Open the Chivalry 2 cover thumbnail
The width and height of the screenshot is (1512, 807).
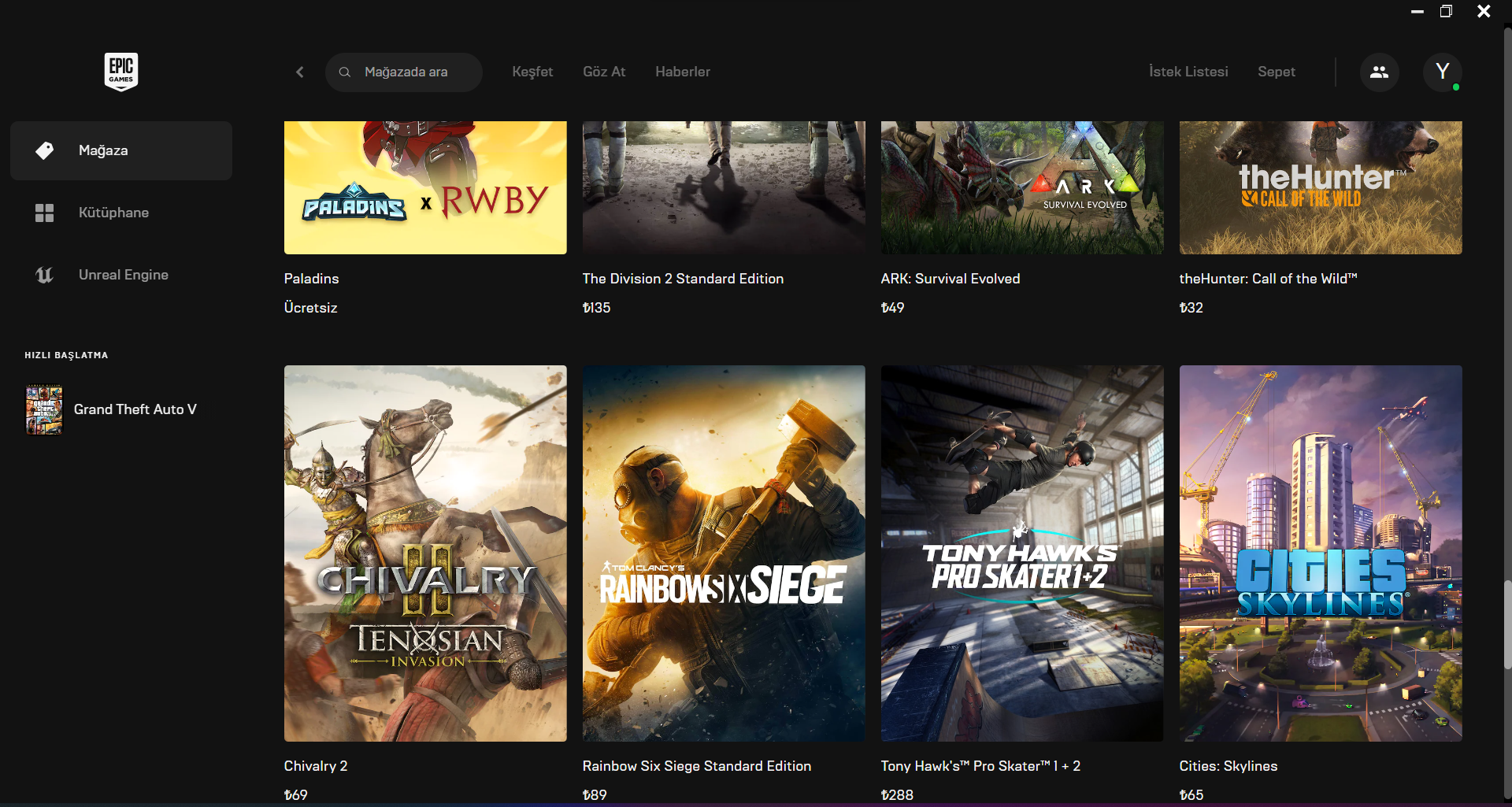click(x=425, y=553)
